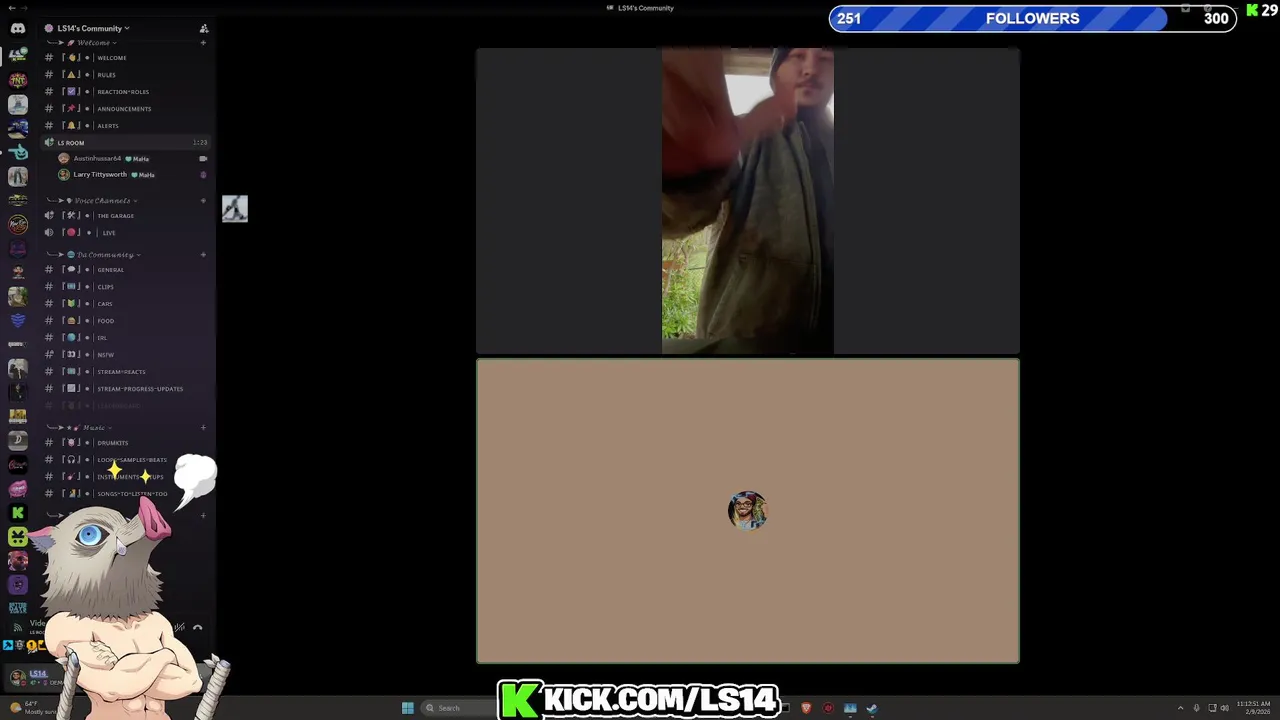Click plus to add channel in Welcome category
The width and height of the screenshot is (1280, 720).
click(x=203, y=43)
